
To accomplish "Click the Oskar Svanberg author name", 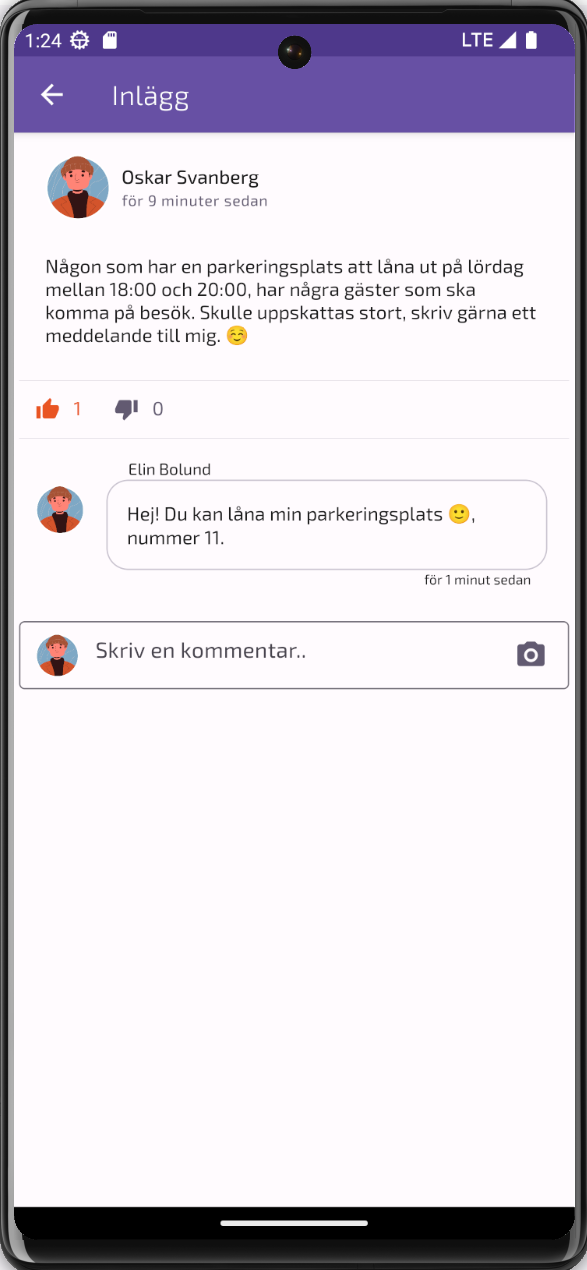I will point(190,178).
